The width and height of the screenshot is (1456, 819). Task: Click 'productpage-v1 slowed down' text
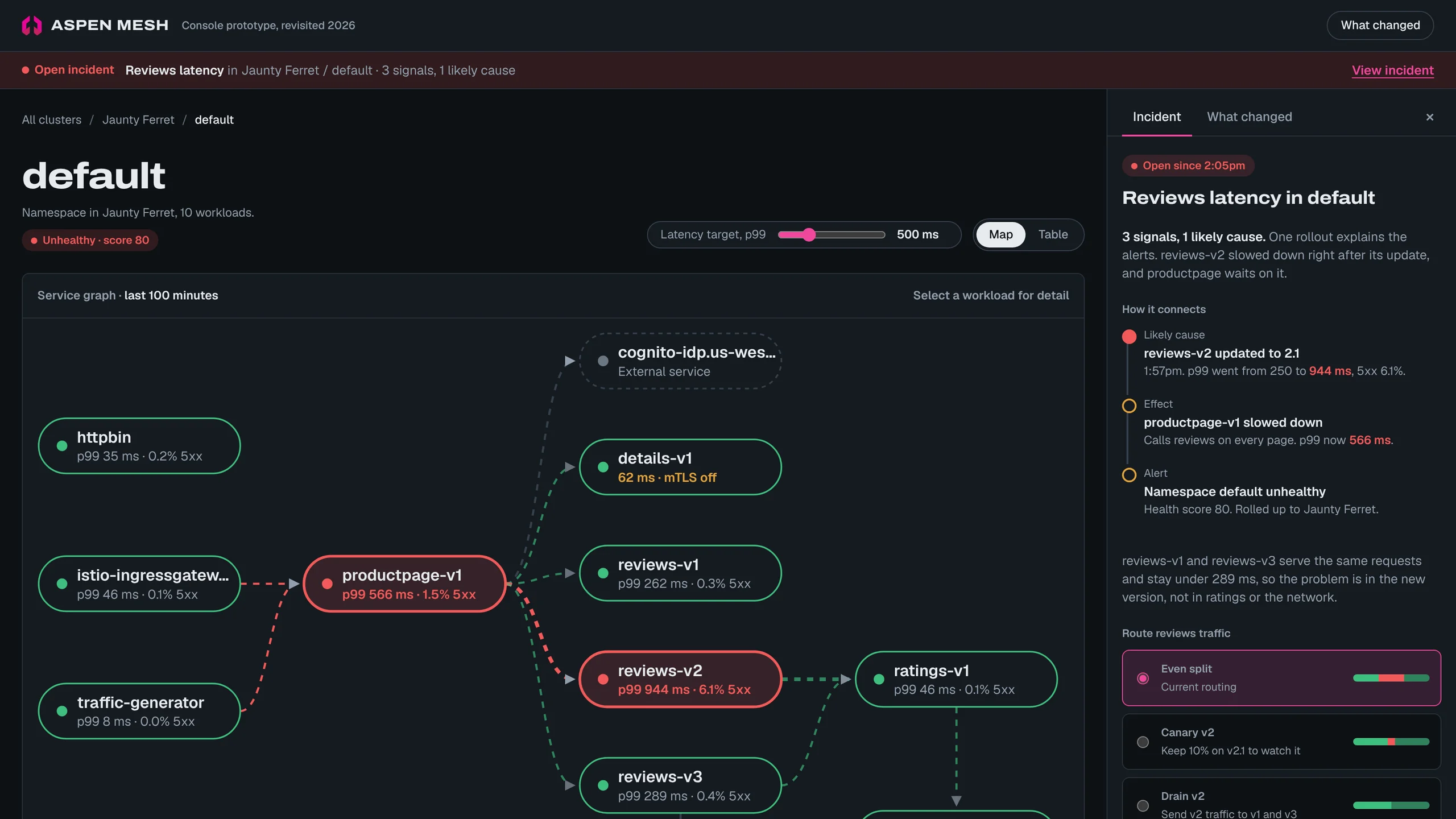click(x=1233, y=423)
